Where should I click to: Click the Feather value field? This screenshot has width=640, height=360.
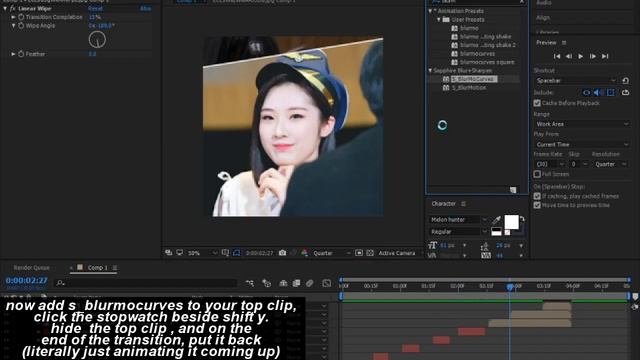coord(92,54)
